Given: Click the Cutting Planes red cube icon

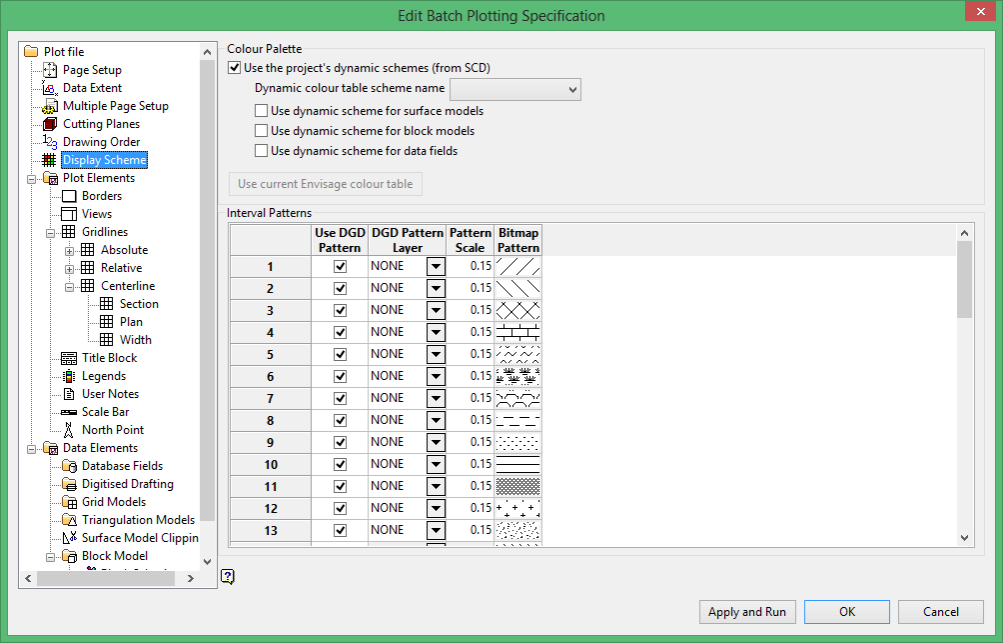Looking at the screenshot, I should pos(50,123).
